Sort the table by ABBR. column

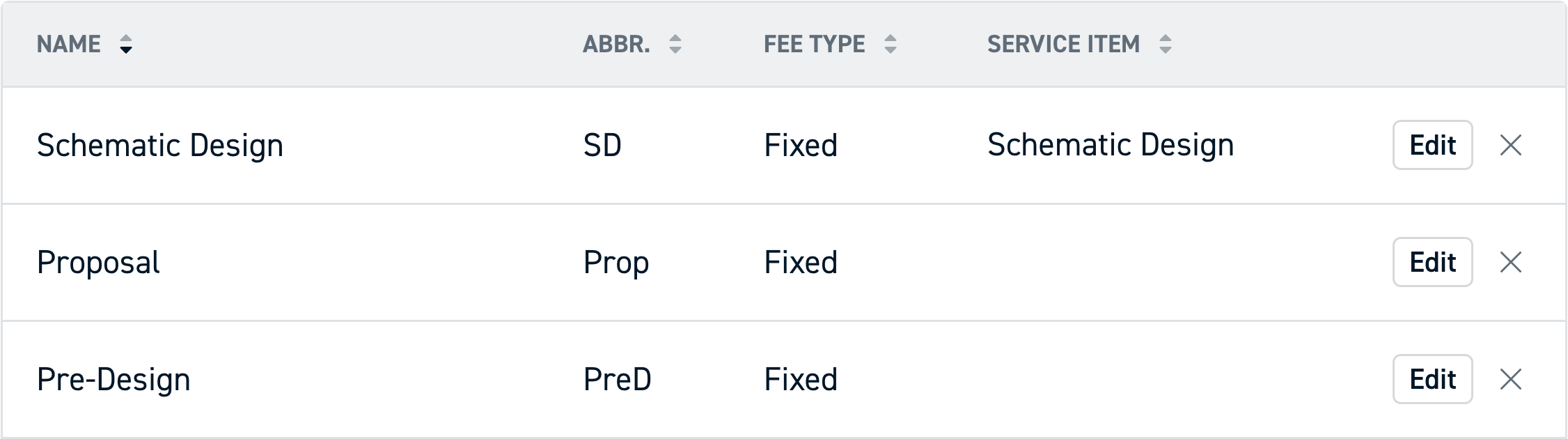pos(617,44)
